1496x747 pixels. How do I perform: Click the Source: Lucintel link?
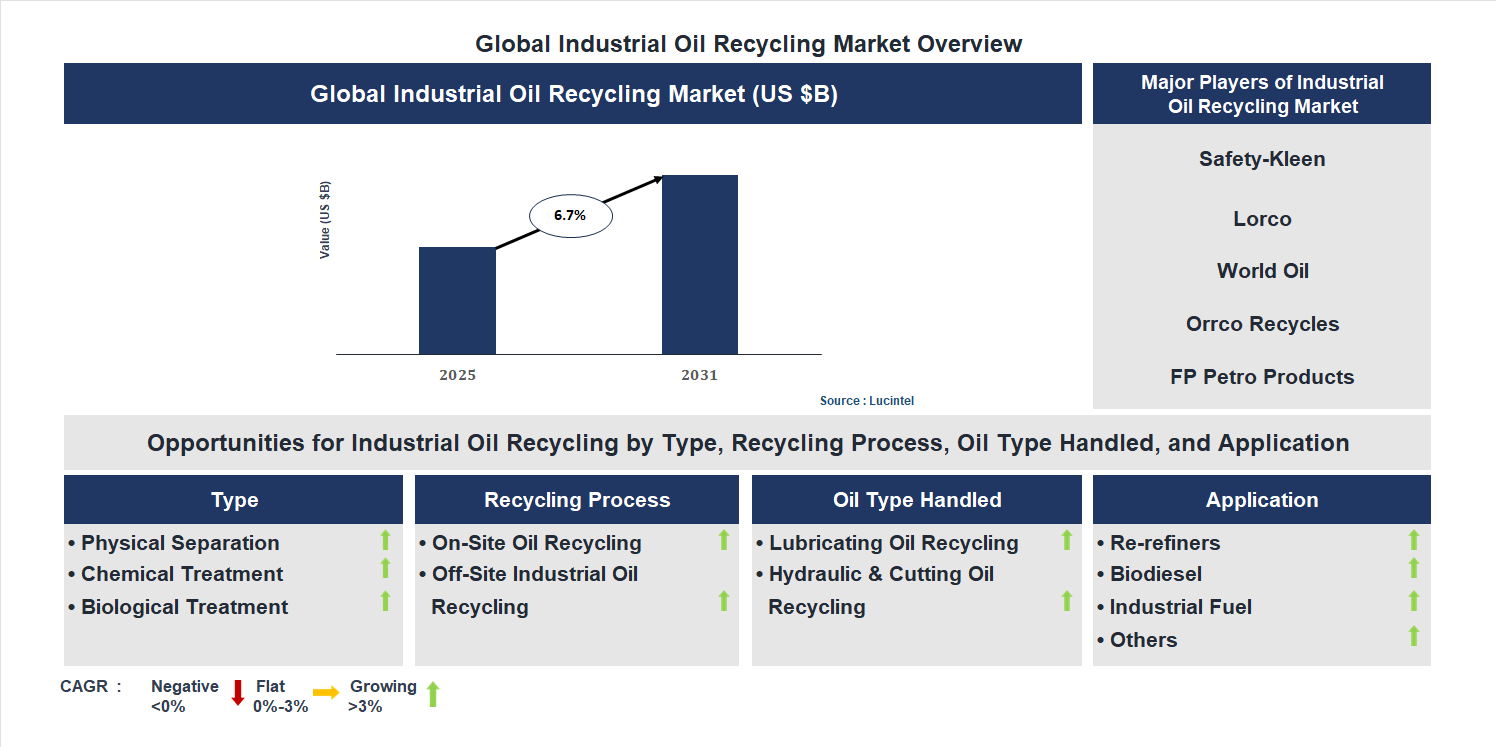pyautogui.click(x=866, y=400)
